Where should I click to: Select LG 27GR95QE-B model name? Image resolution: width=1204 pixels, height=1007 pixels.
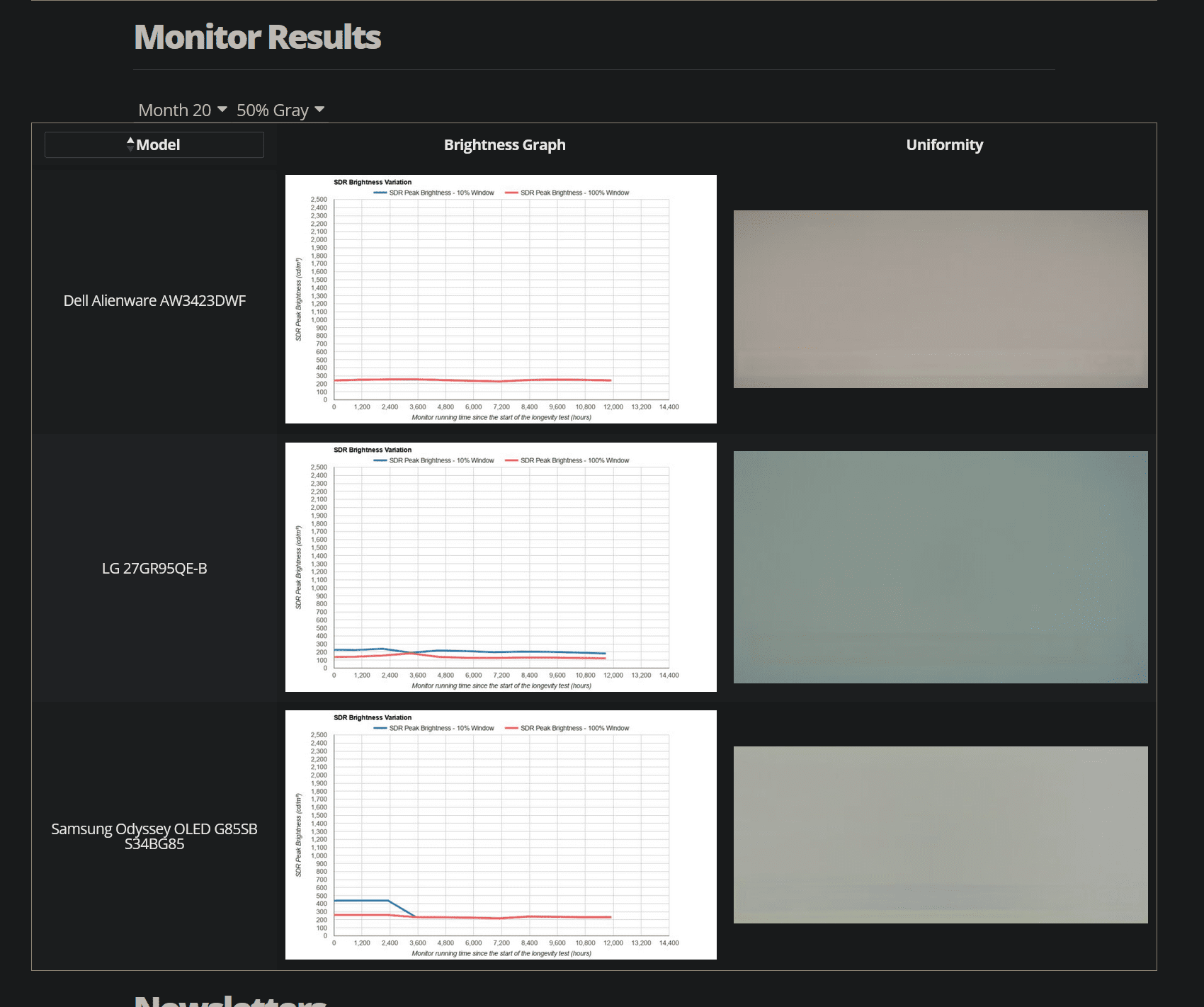coord(154,568)
